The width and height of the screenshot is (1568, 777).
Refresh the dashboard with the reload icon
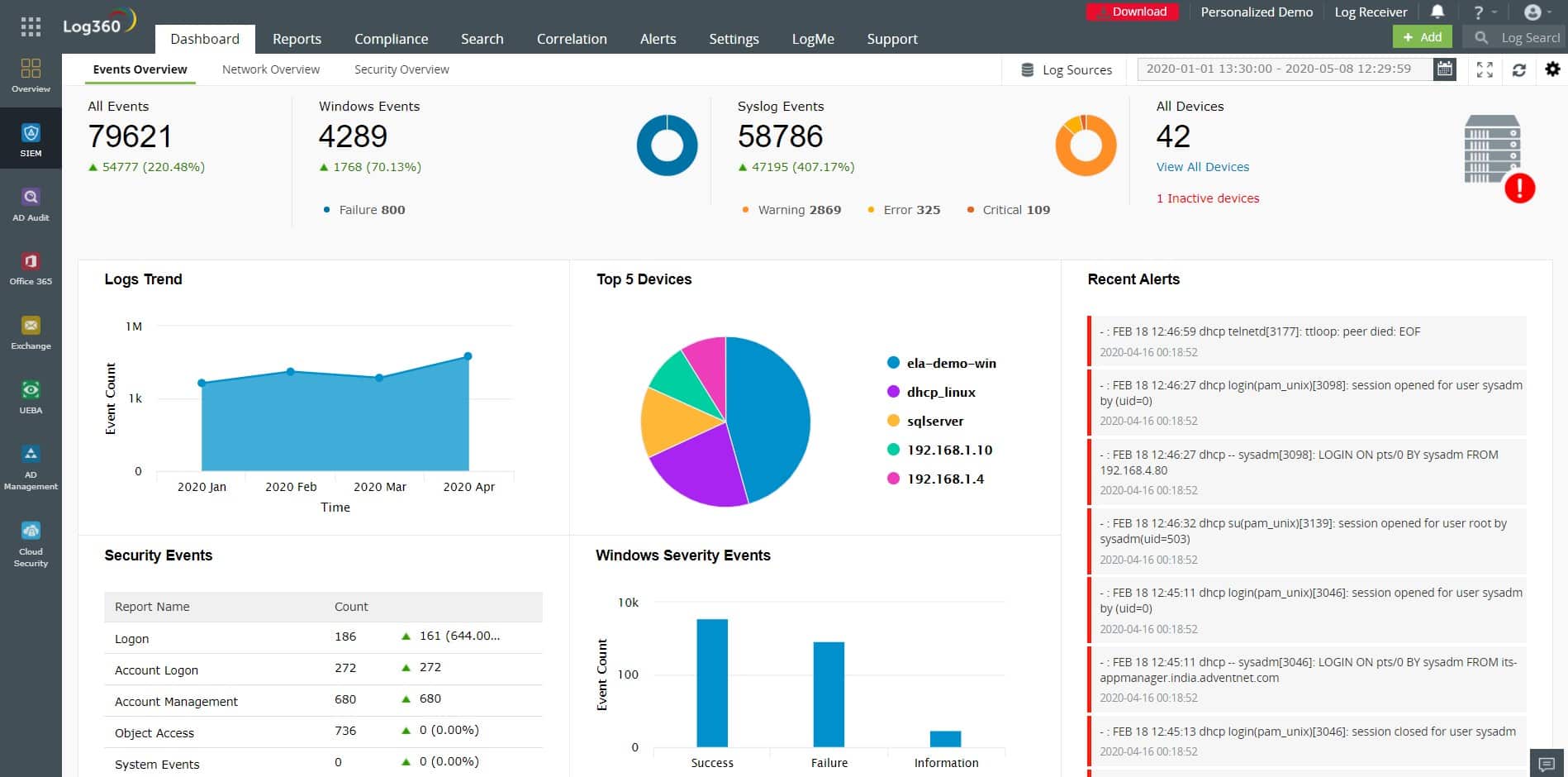(1518, 69)
